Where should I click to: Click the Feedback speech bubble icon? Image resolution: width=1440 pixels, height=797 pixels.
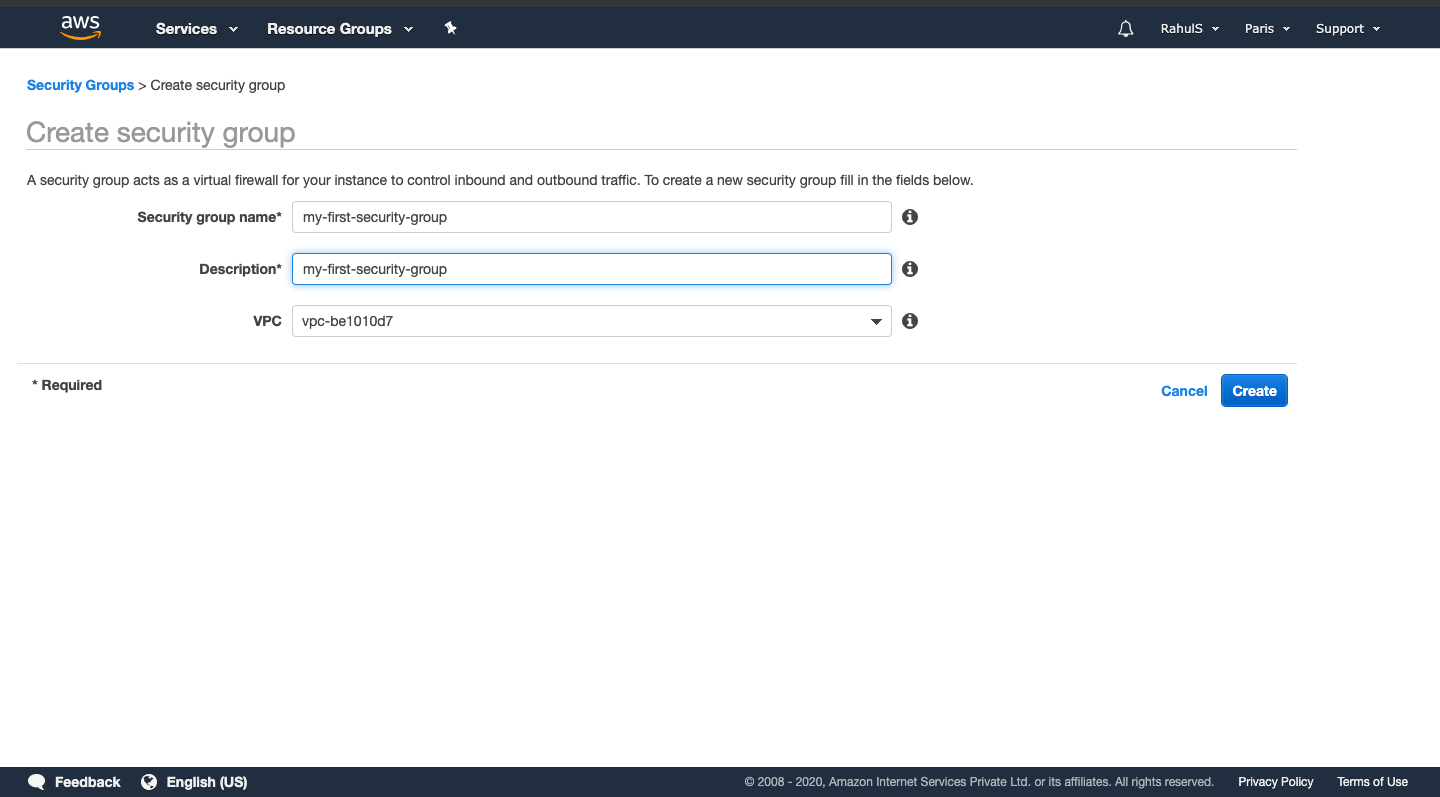coord(36,781)
